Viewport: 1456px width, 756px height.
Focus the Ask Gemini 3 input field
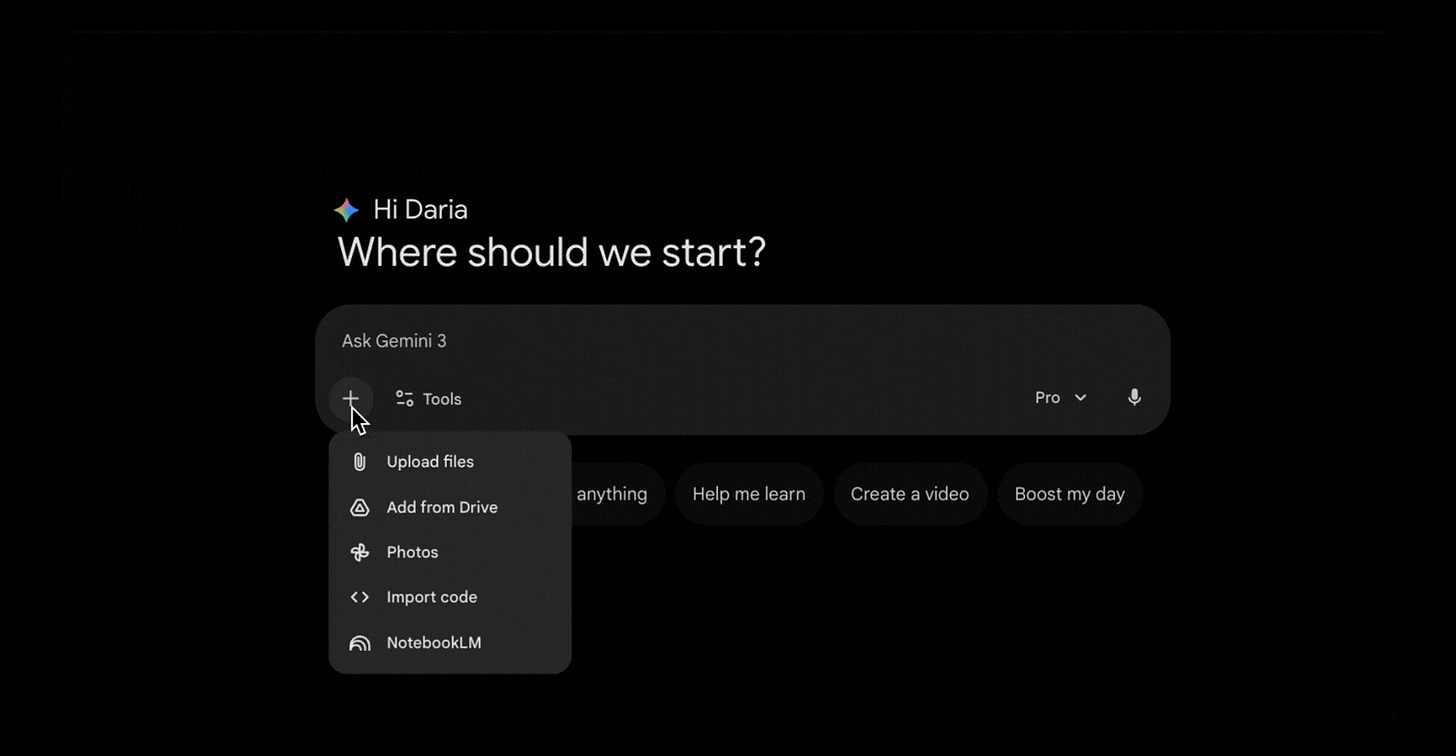click(x=742, y=341)
